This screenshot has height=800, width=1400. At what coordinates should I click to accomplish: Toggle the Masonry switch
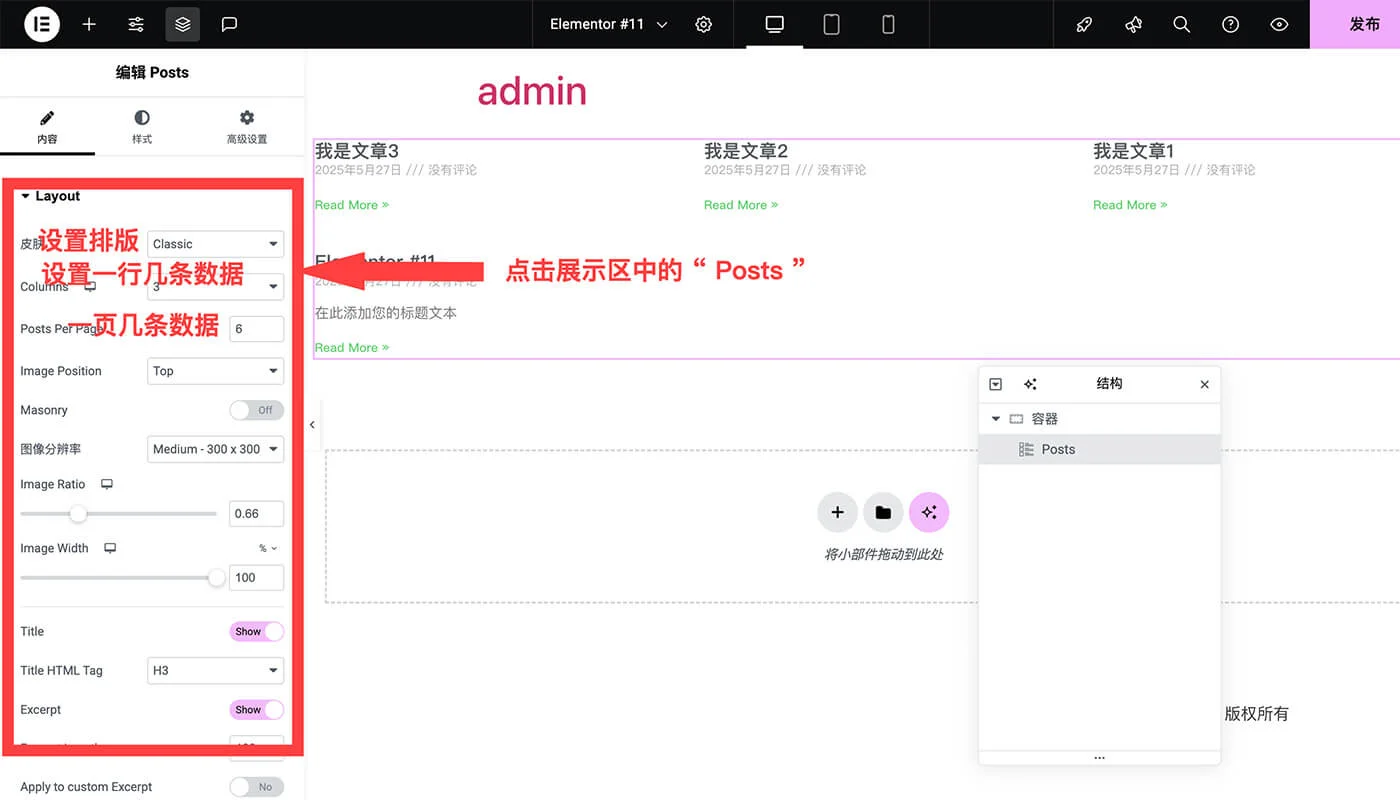coord(256,410)
